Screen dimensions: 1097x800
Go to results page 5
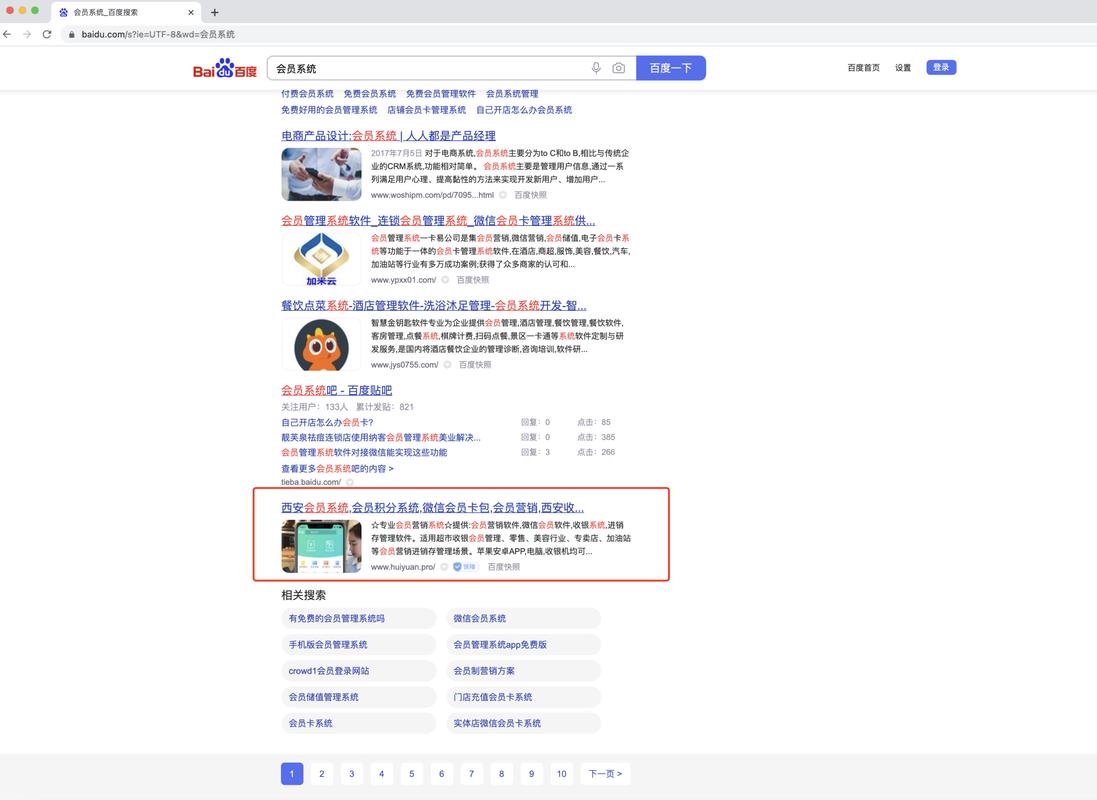point(411,773)
